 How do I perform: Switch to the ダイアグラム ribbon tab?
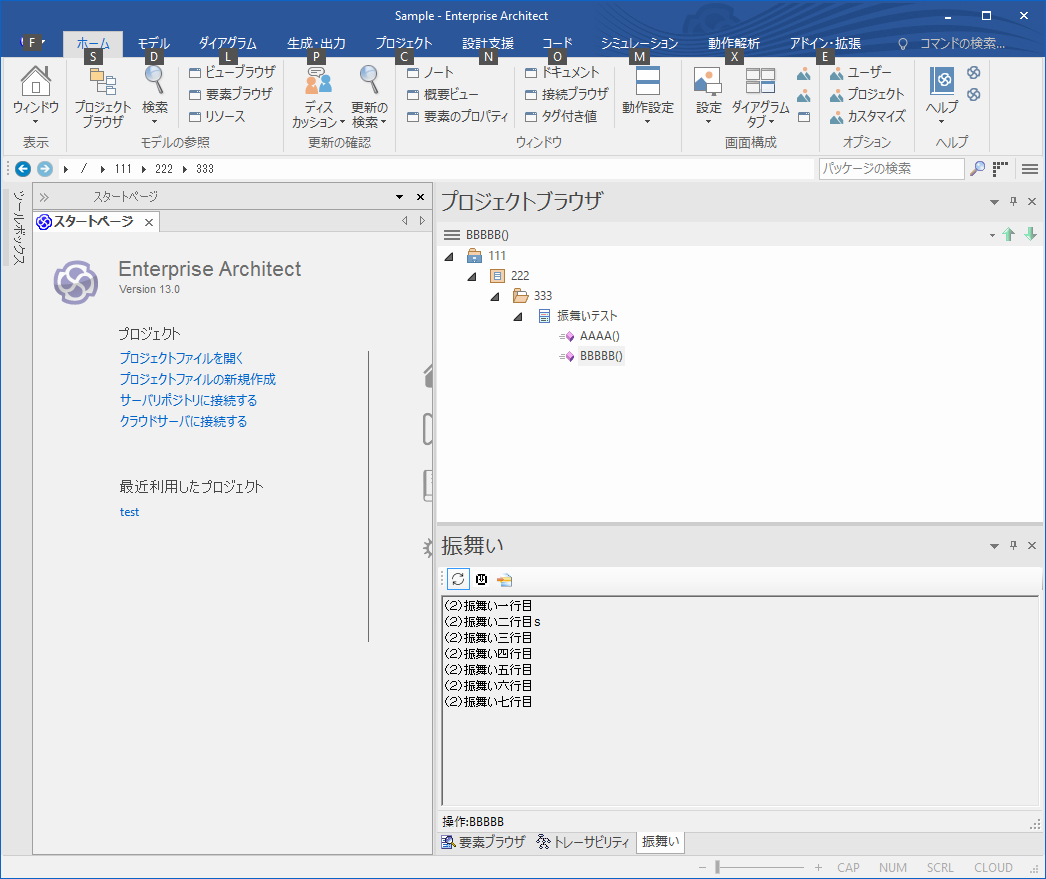tap(227, 43)
